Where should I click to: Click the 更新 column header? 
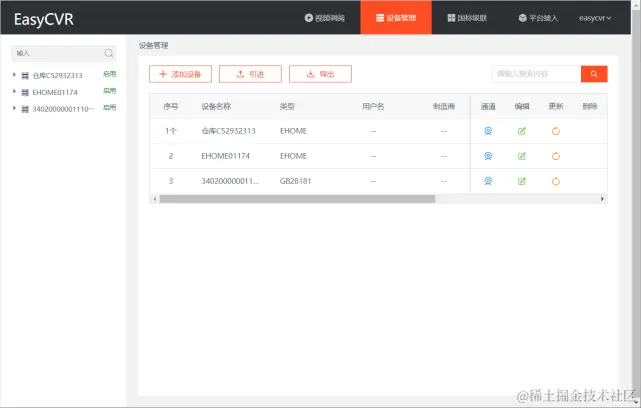coord(556,106)
